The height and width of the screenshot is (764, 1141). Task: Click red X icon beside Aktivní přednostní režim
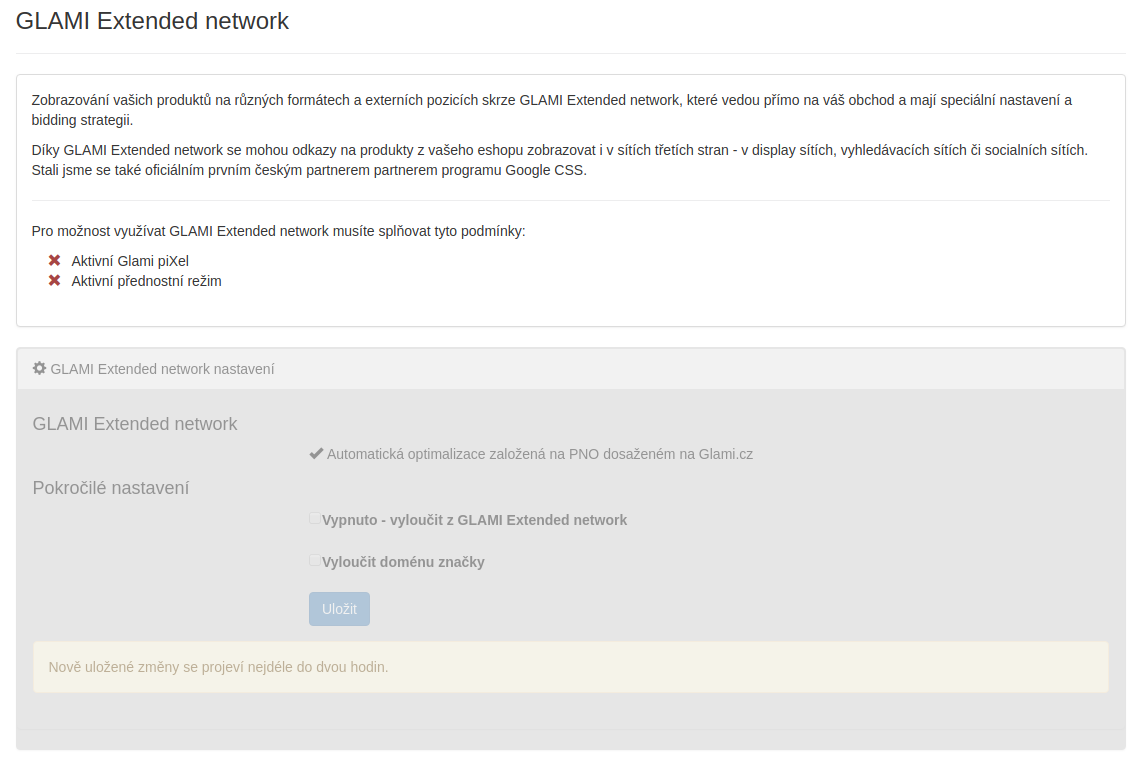[x=55, y=281]
